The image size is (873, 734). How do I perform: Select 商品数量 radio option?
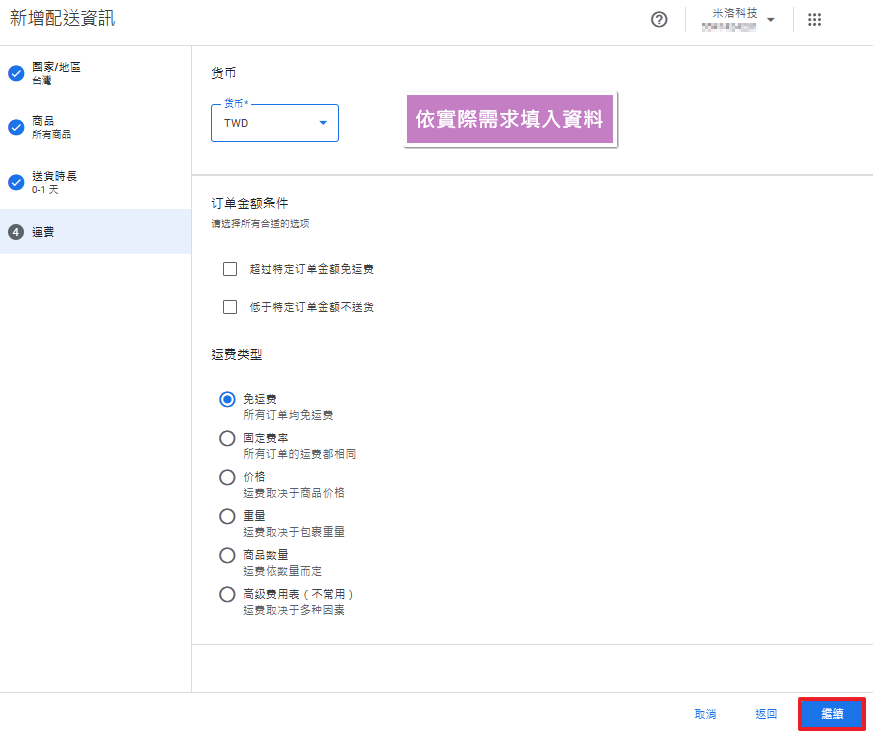click(x=227, y=555)
